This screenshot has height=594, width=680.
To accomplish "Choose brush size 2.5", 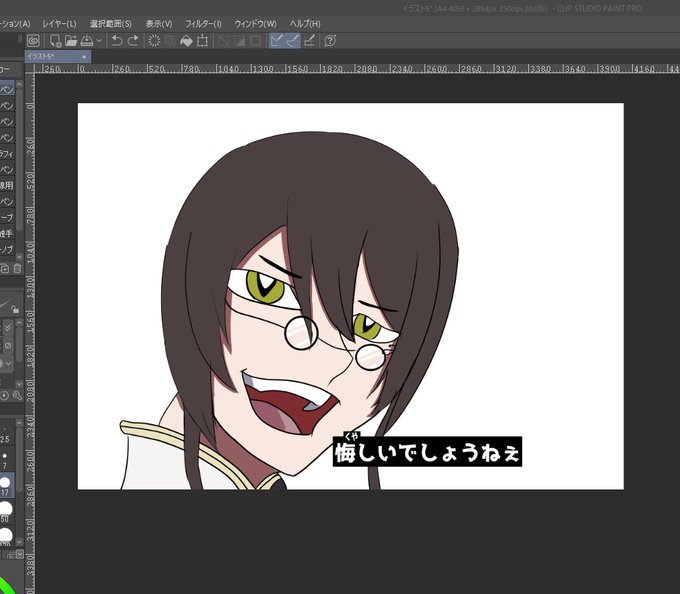I will click(4, 434).
